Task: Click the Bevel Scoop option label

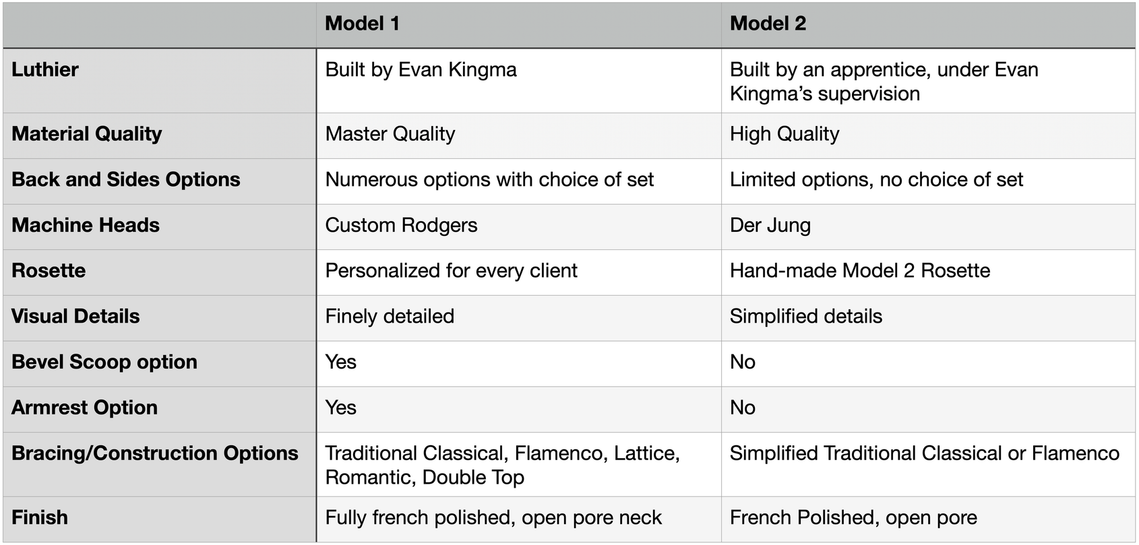Action: click(104, 362)
